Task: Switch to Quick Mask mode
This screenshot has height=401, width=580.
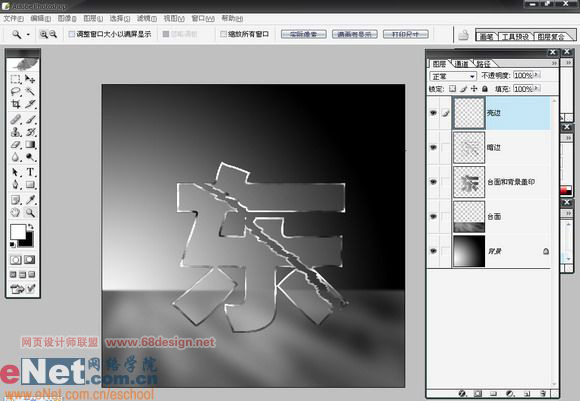Action: point(30,260)
